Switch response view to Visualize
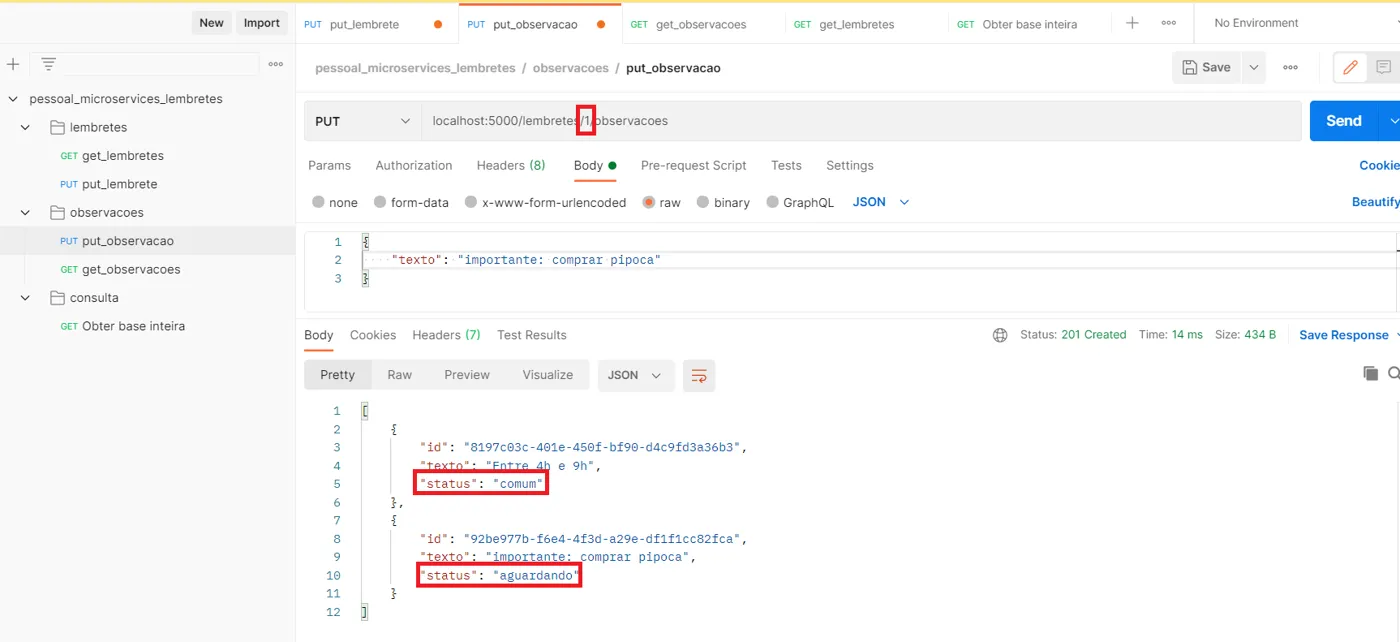1400x642 pixels. point(548,375)
